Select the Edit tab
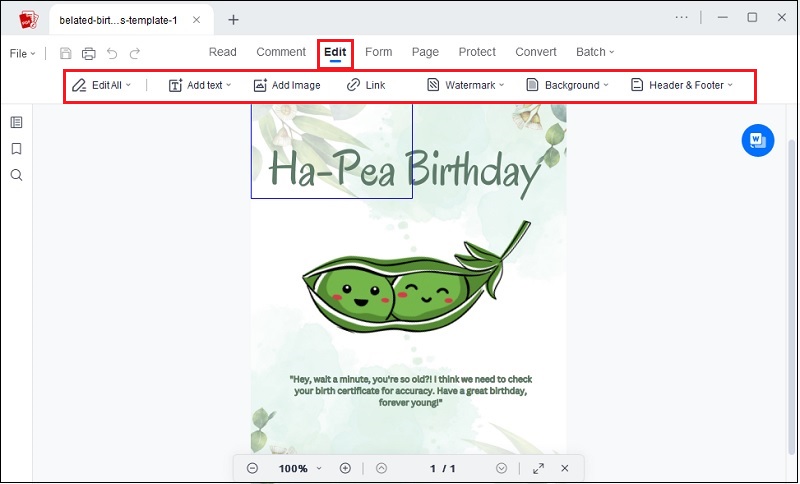800x484 pixels. pyautogui.click(x=335, y=53)
